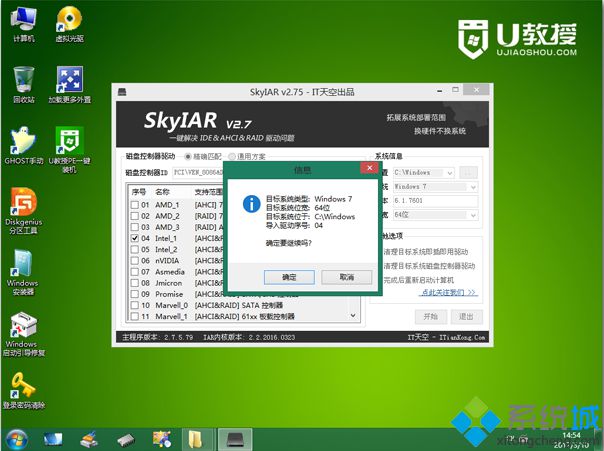Check the 08 Jmicron driver checkbox
Image resolution: width=604 pixels, height=451 pixels.
coord(134,283)
